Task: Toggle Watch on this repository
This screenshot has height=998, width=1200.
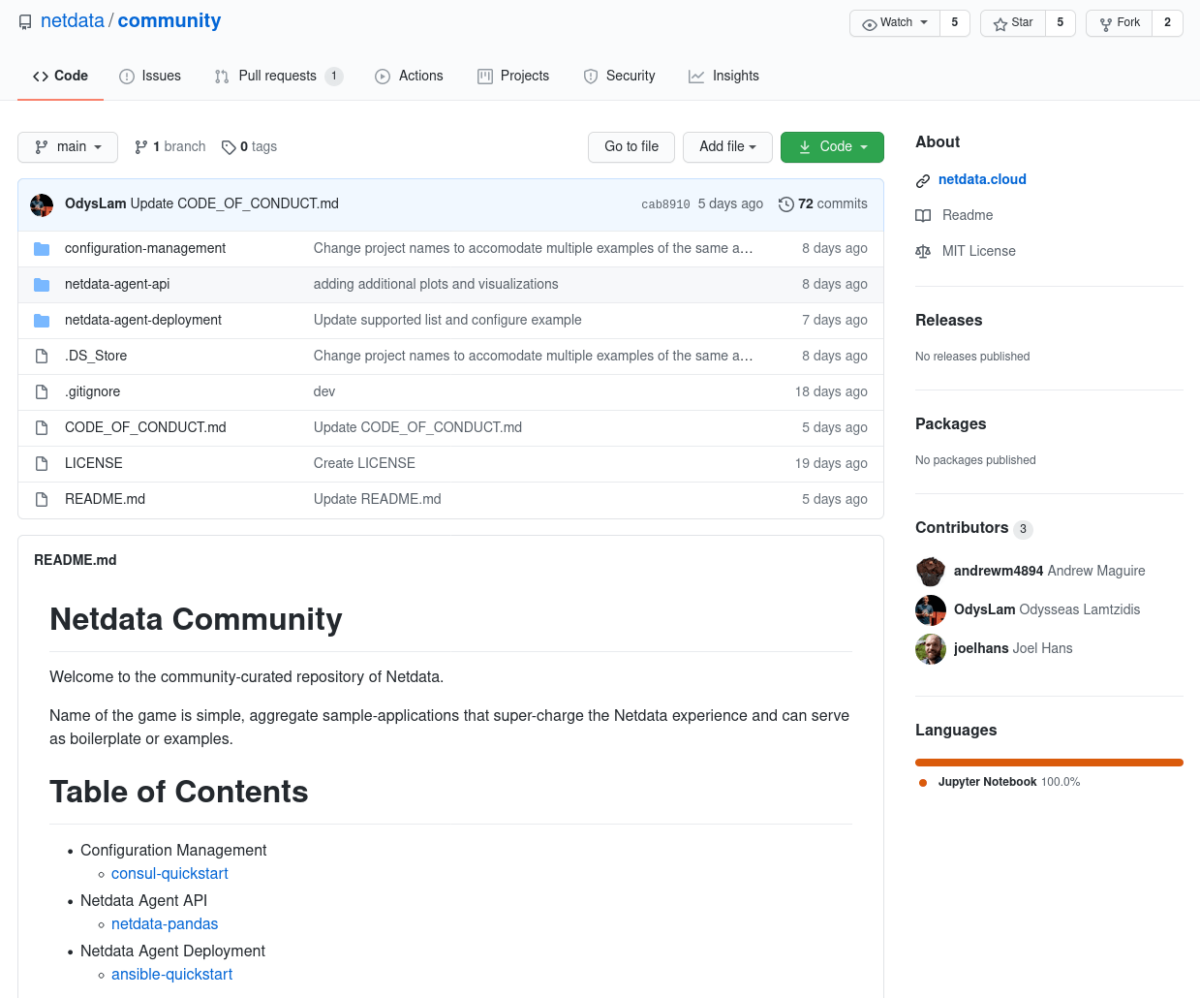Action: click(x=894, y=23)
